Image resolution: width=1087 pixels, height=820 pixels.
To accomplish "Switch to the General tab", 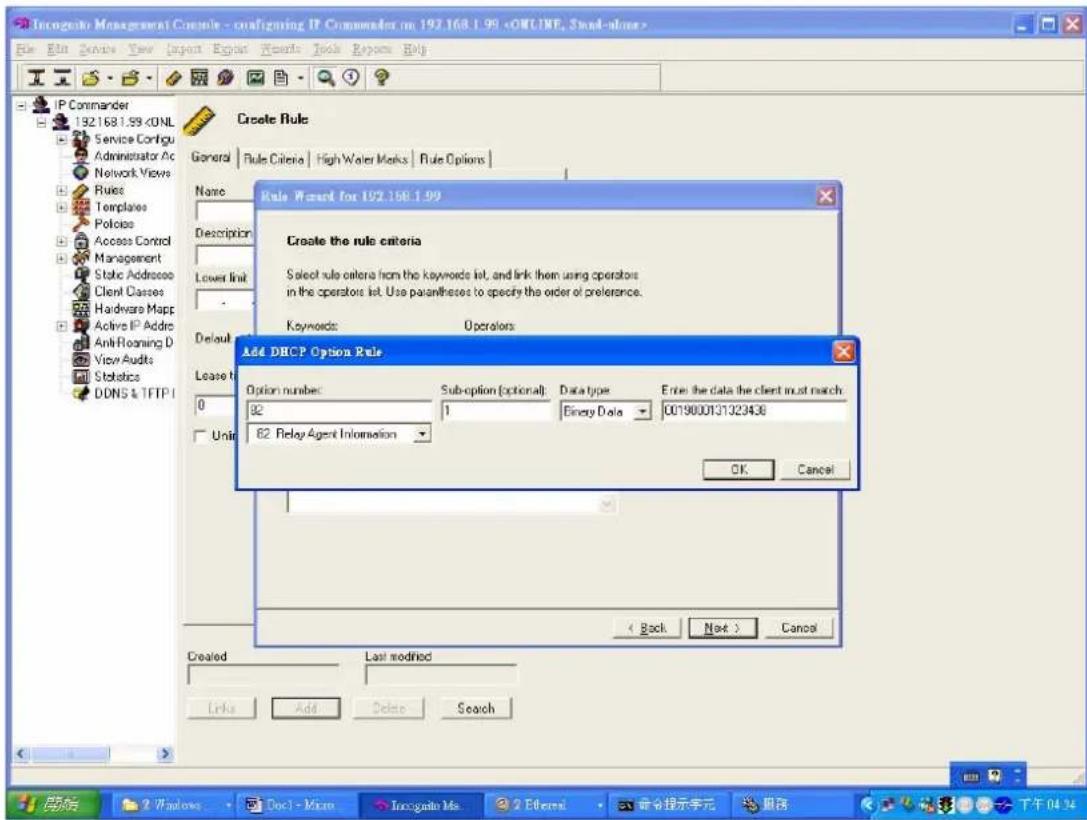I will (210, 157).
